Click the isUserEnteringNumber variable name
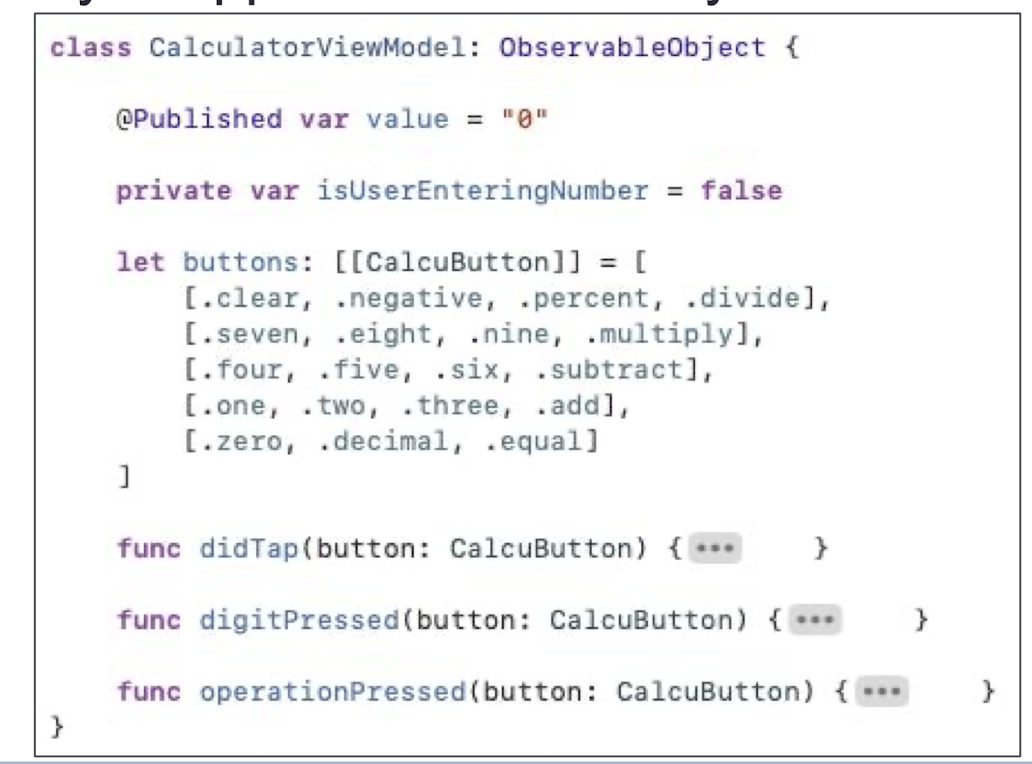Image resolution: width=1032 pixels, height=764 pixels. pos(482,191)
